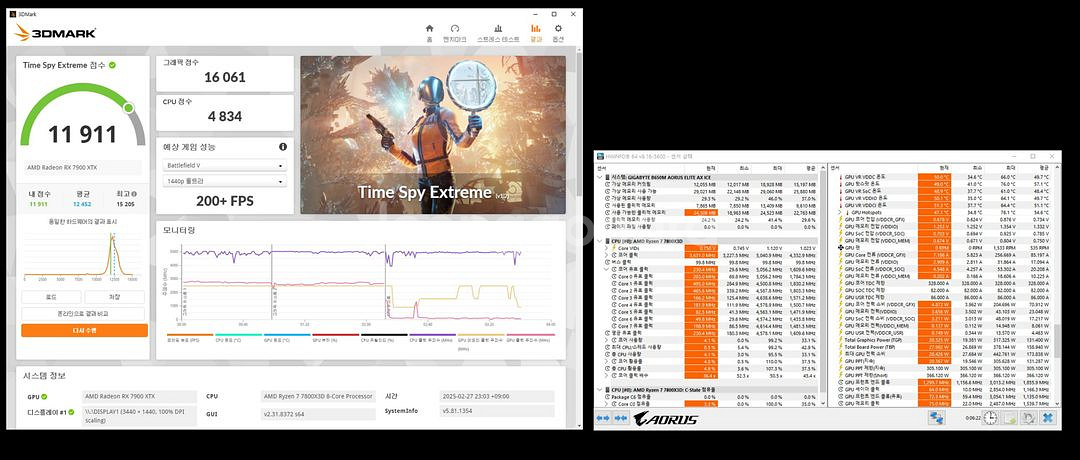Click lightning icon on Total Graphics Power row
The height and width of the screenshot is (460, 1080).
point(841,340)
